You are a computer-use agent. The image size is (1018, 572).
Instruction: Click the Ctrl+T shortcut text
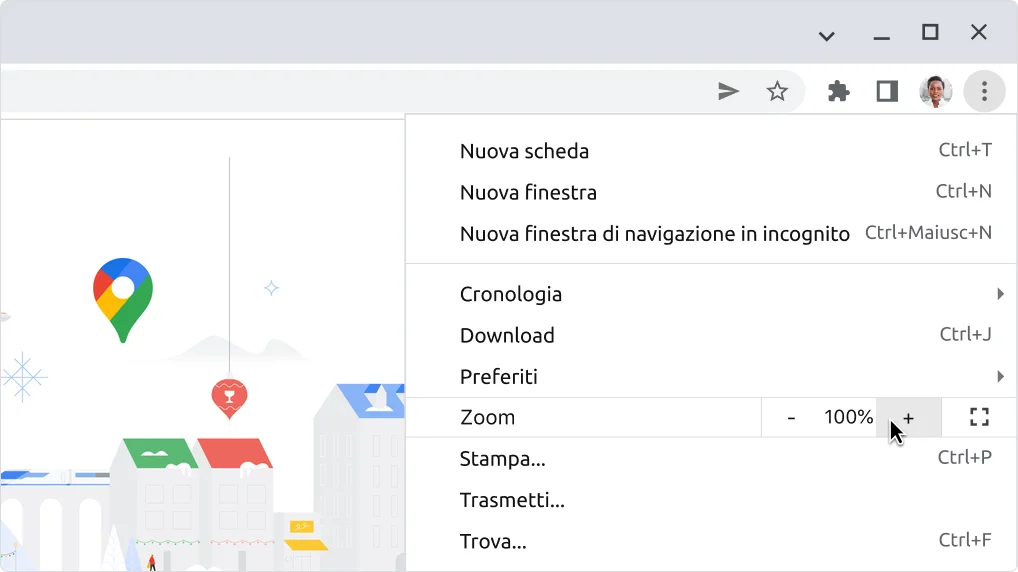[965, 150]
